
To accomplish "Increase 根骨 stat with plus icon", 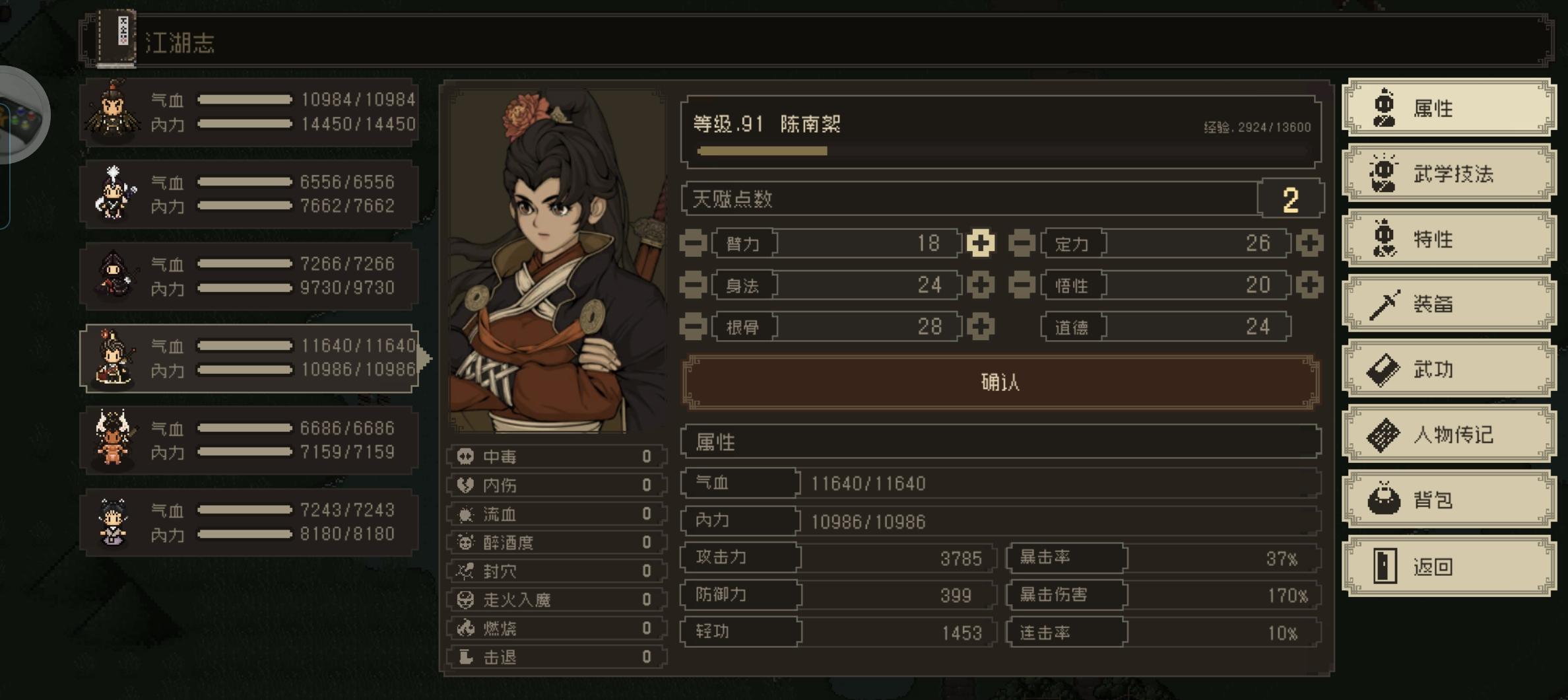I will (980, 327).
